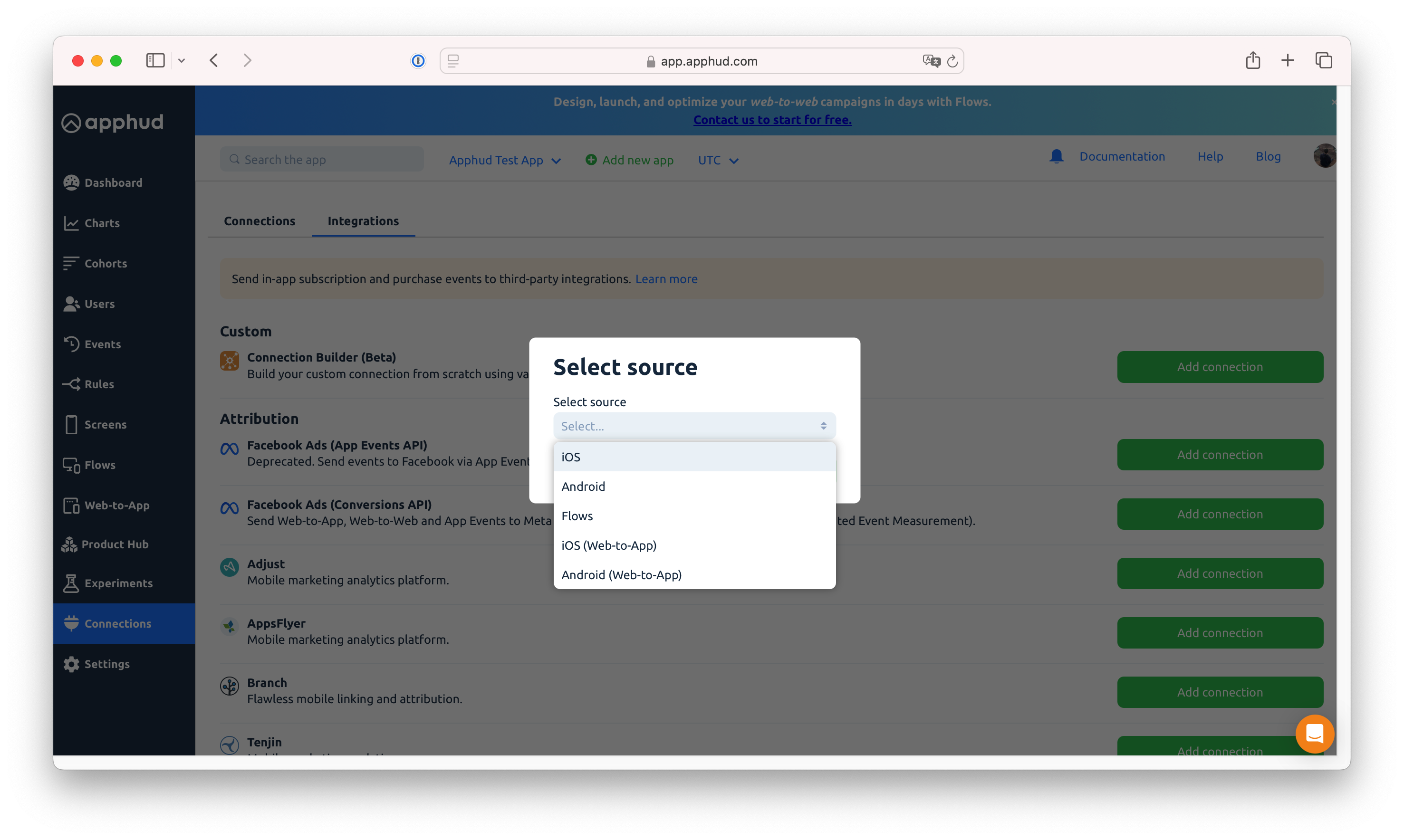1404x840 pixels.
Task: Open Product Hub in the sidebar
Action: [x=115, y=544]
